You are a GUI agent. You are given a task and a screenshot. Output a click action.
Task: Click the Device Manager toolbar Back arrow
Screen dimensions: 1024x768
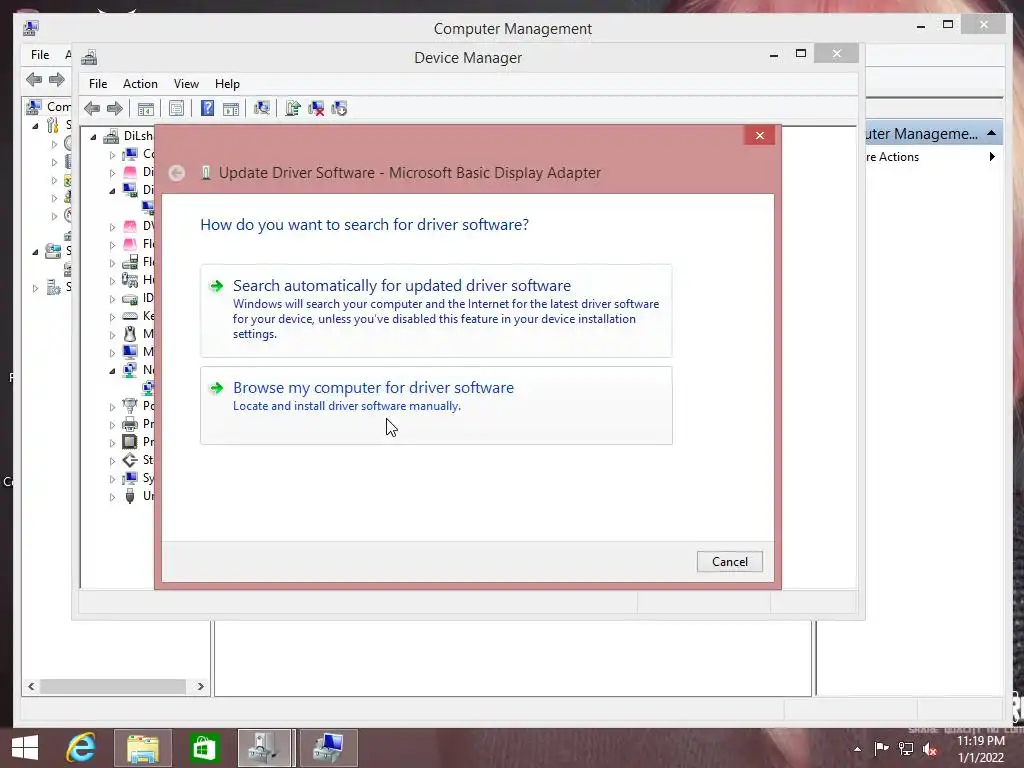92,108
